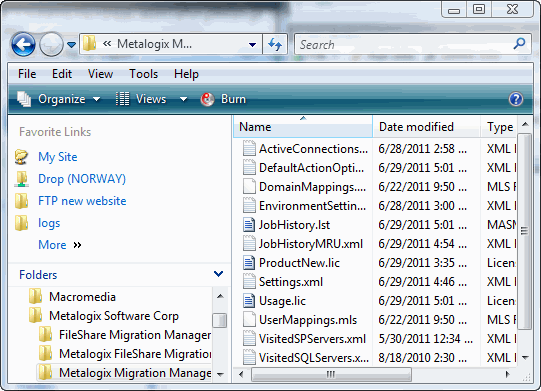541x391 pixels.
Task: Select the ProductNew.lic file icon
Action: click(249, 263)
